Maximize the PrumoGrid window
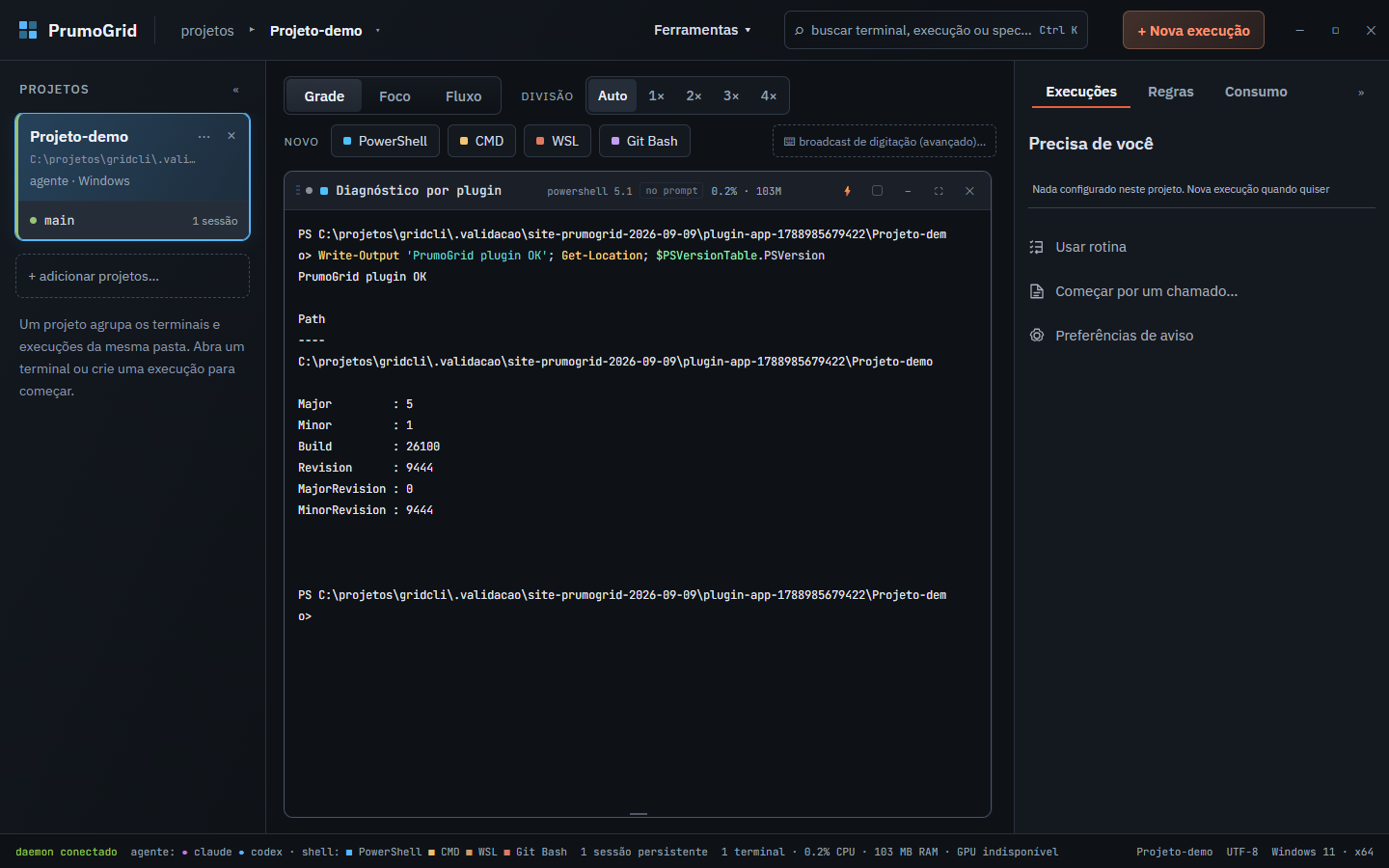Viewport: 1389px width, 868px height. coord(1335,30)
